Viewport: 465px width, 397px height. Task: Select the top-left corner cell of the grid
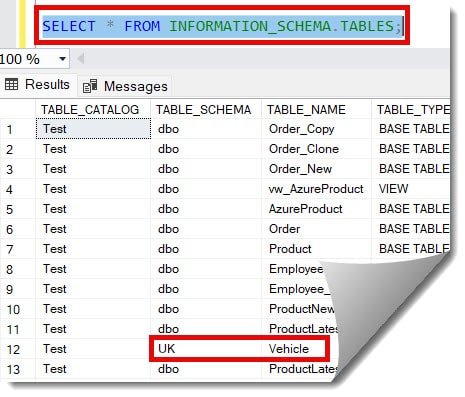tap(18, 109)
